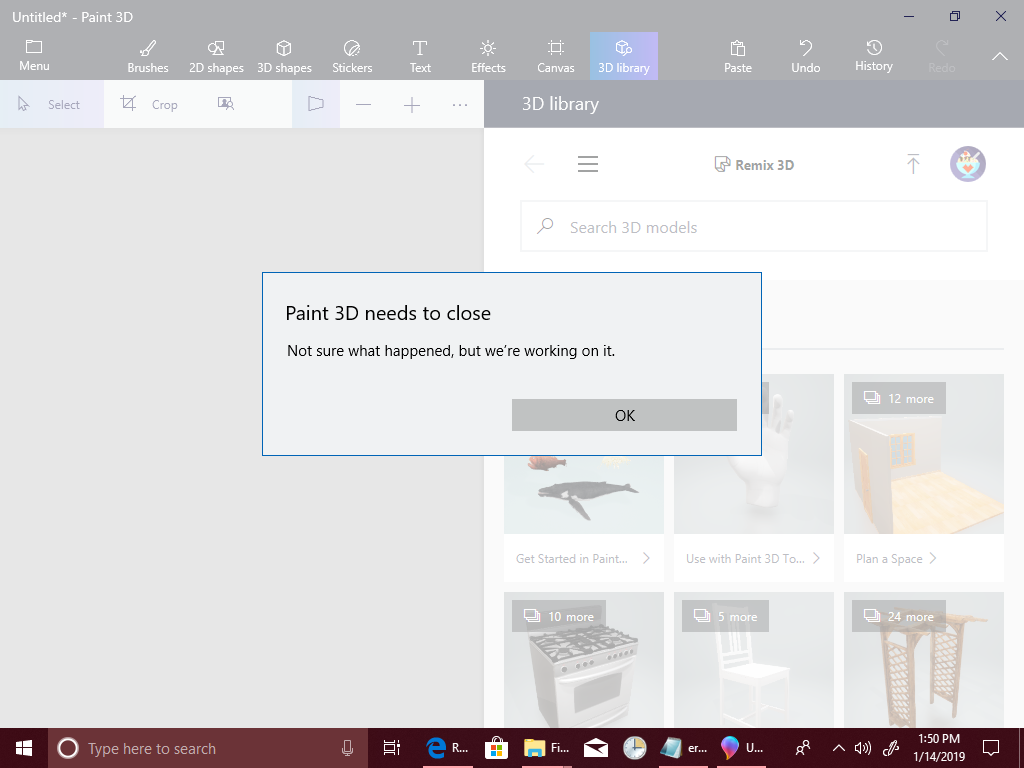Open the Menu folder icon
This screenshot has width=1024, height=768.
click(x=34, y=55)
